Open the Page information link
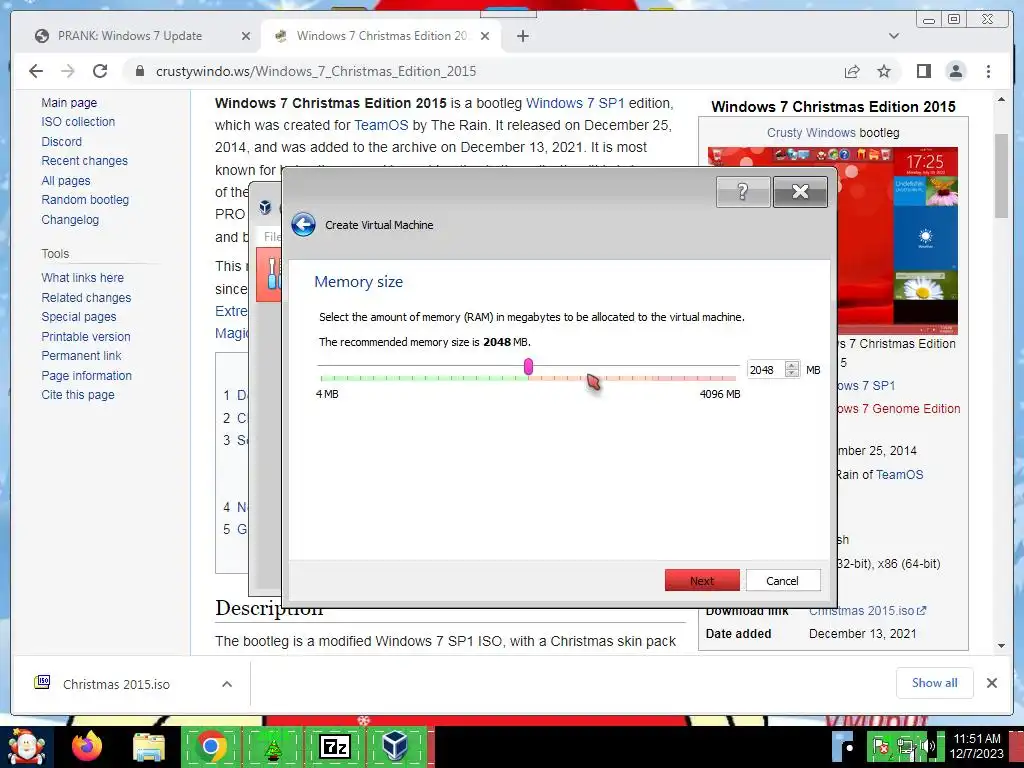The height and width of the screenshot is (768, 1024). [x=86, y=376]
